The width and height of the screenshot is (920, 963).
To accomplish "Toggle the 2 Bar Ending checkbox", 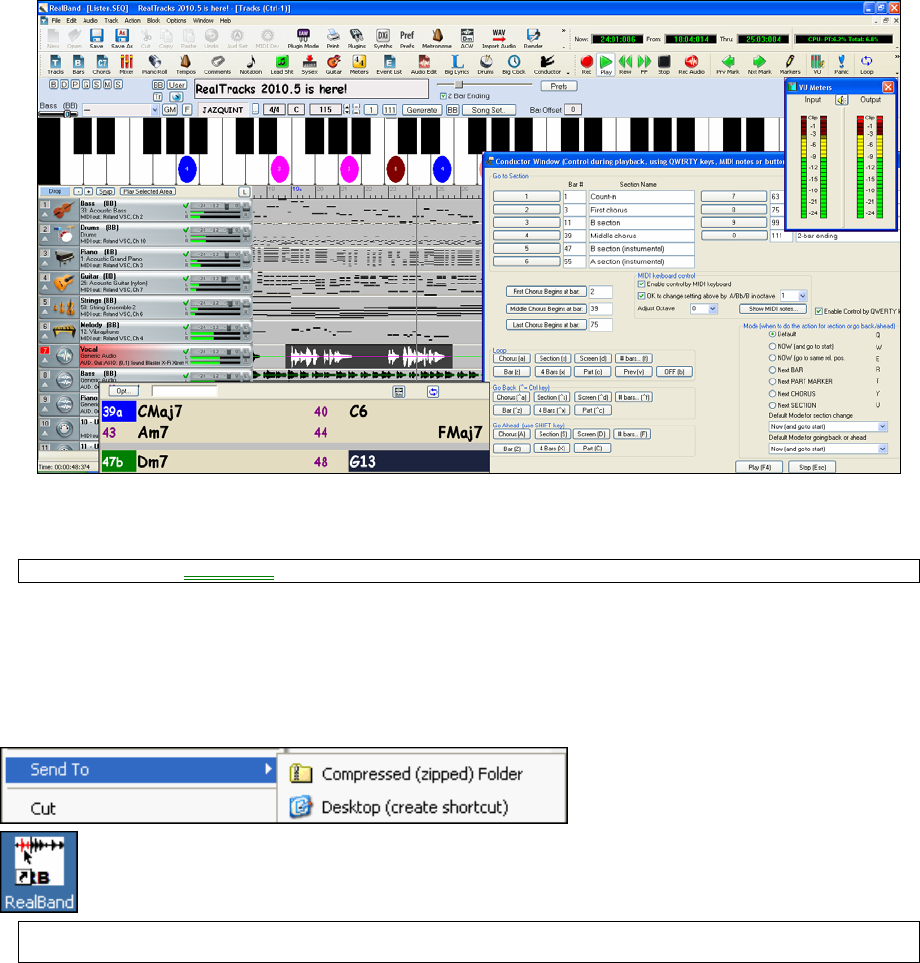I will pyautogui.click(x=443, y=96).
